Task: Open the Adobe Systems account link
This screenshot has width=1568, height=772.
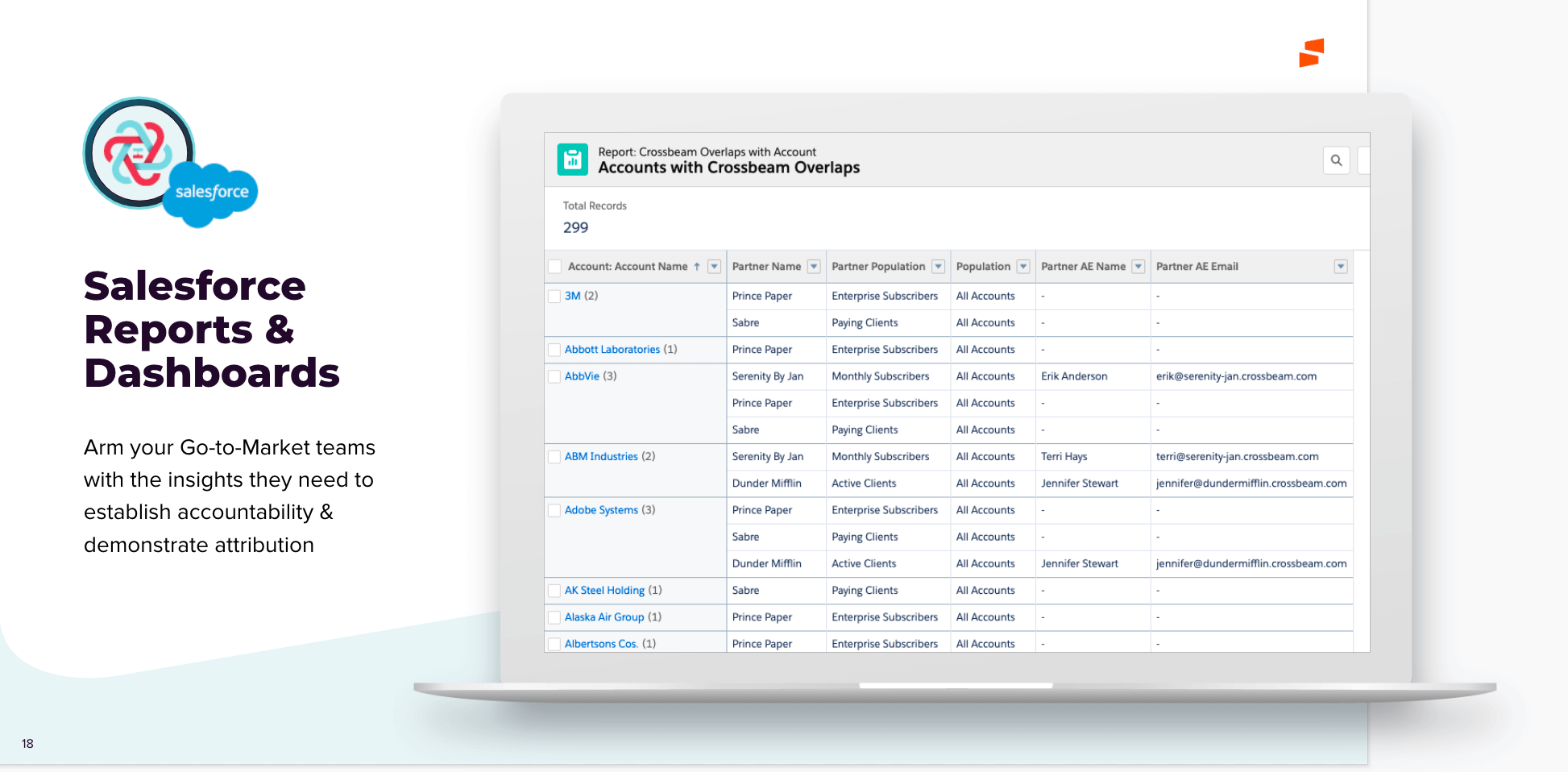Action: (x=601, y=510)
